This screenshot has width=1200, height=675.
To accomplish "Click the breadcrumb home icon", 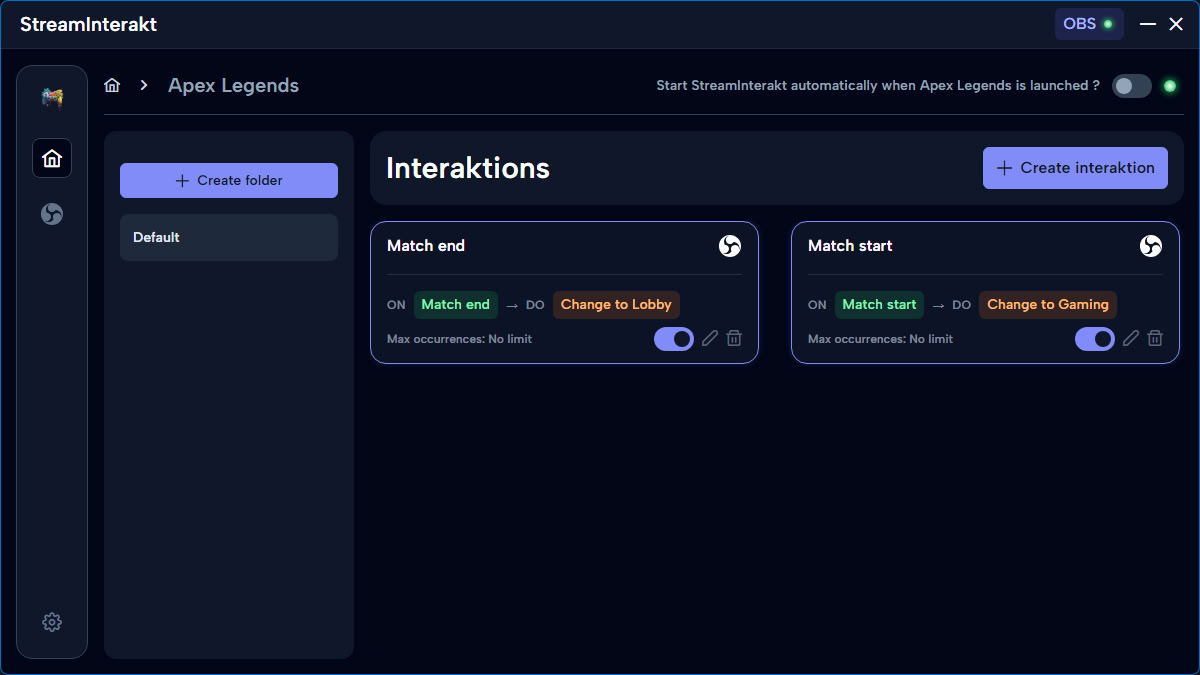I will tap(112, 85).
